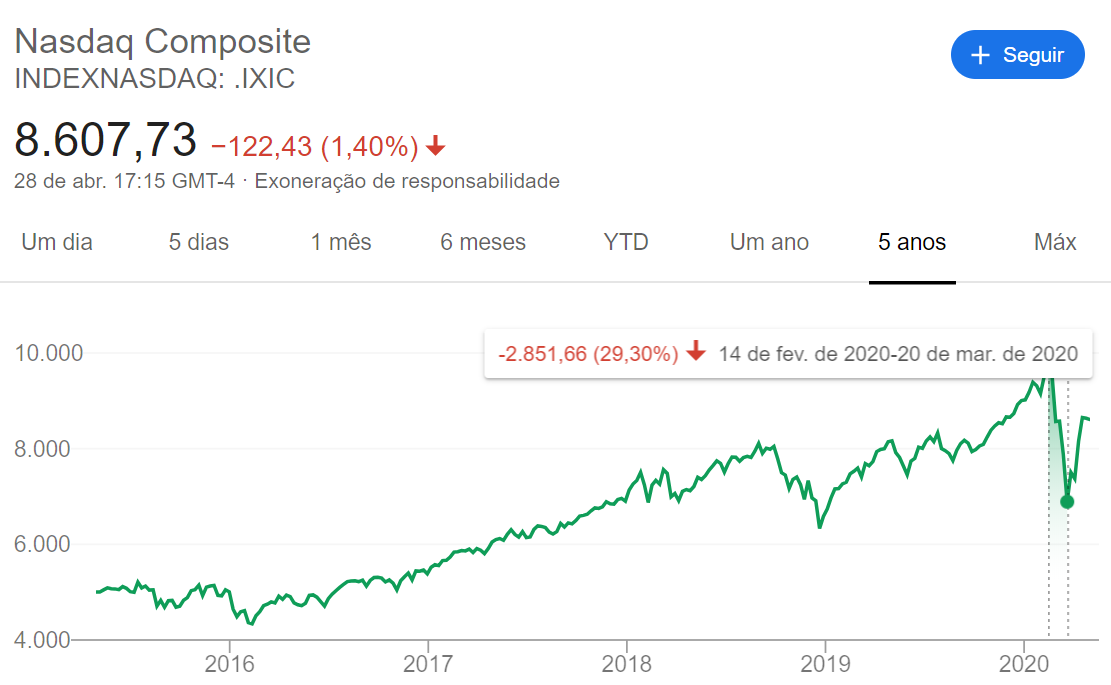Image resolution: width=1111 pixels, height=685 pixels.
Task: Show the Máx history range
Action: point(1055,242)
